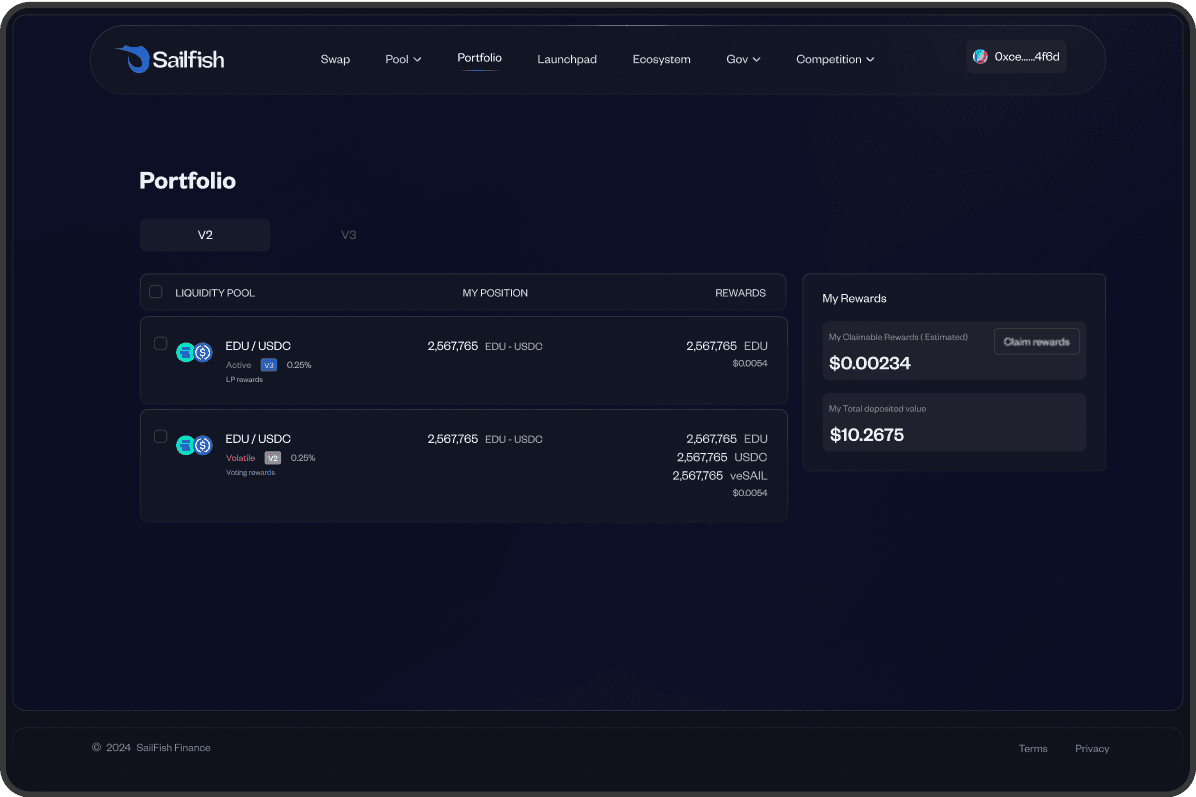Check the Active EDU / USDC pool checkbox
This screenshot has width=1196, height=797.
pyautogui.click(x=160, y=344)
